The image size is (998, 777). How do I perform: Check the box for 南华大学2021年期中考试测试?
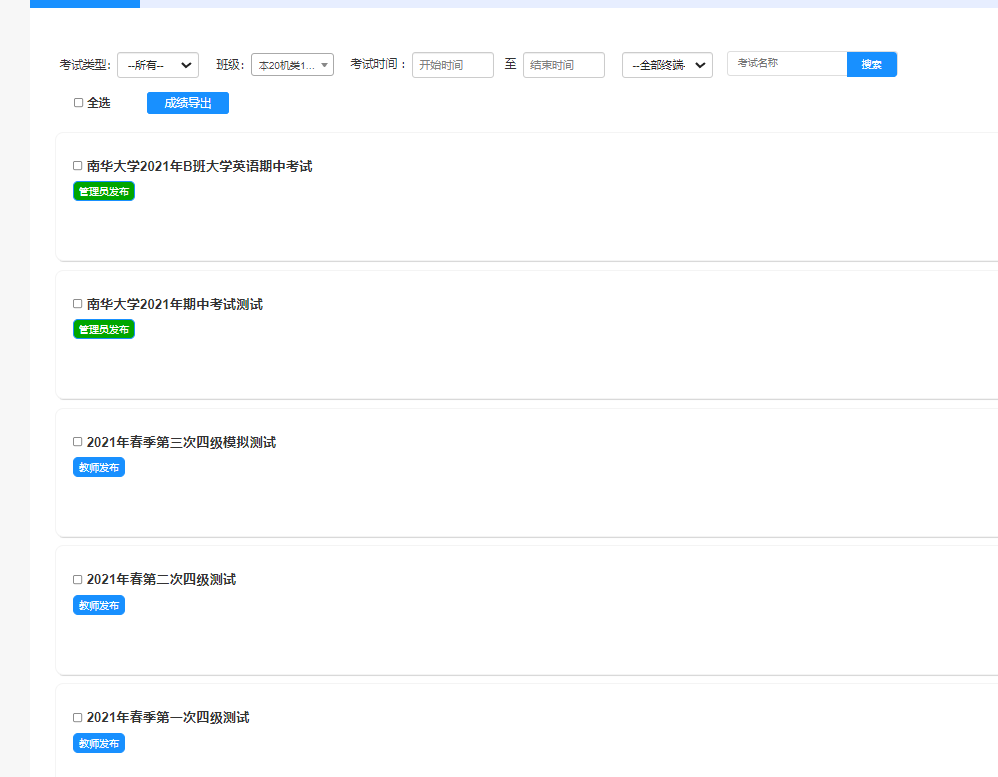78,304
